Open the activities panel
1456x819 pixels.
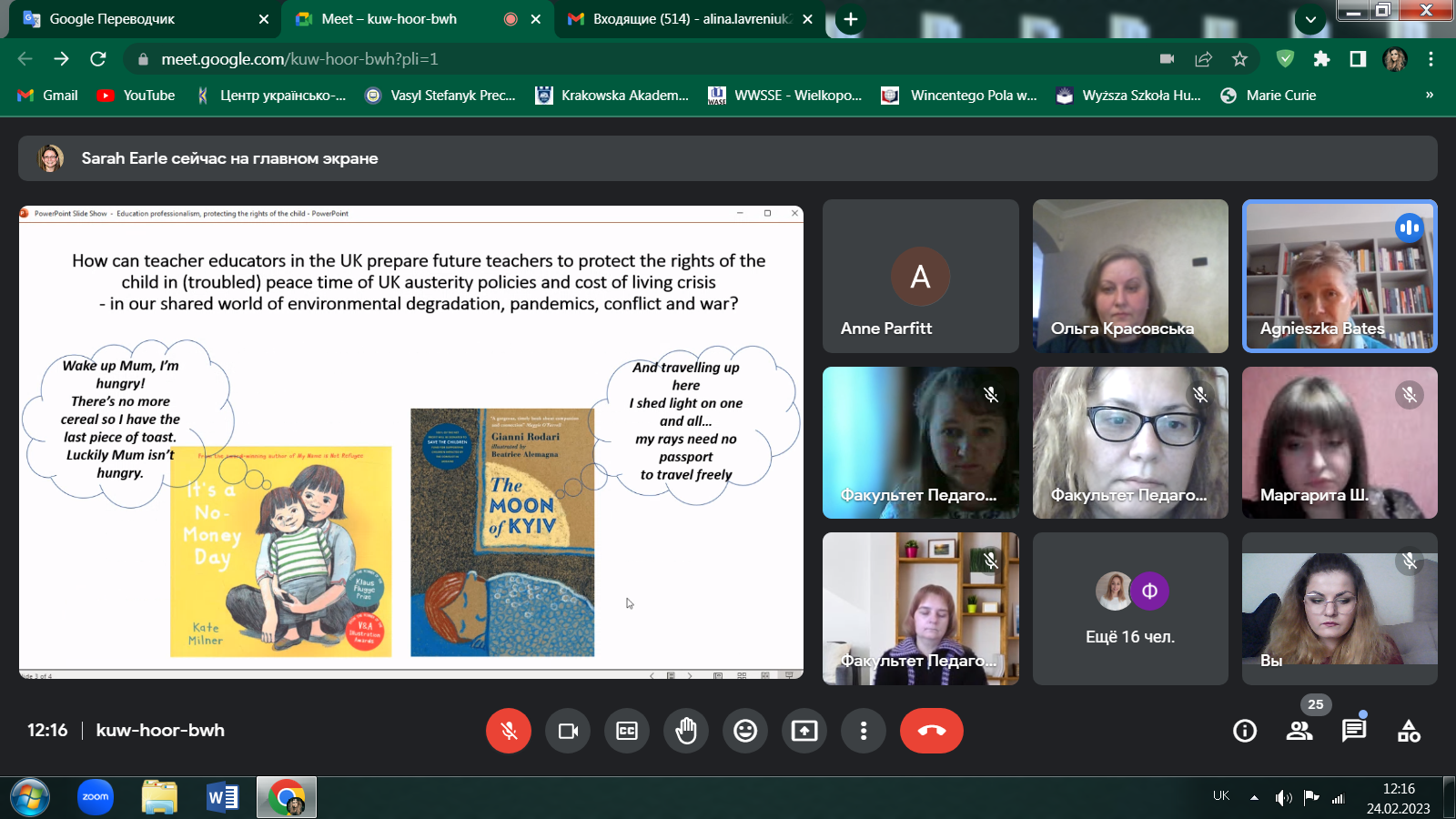[x=1409, y=731]
